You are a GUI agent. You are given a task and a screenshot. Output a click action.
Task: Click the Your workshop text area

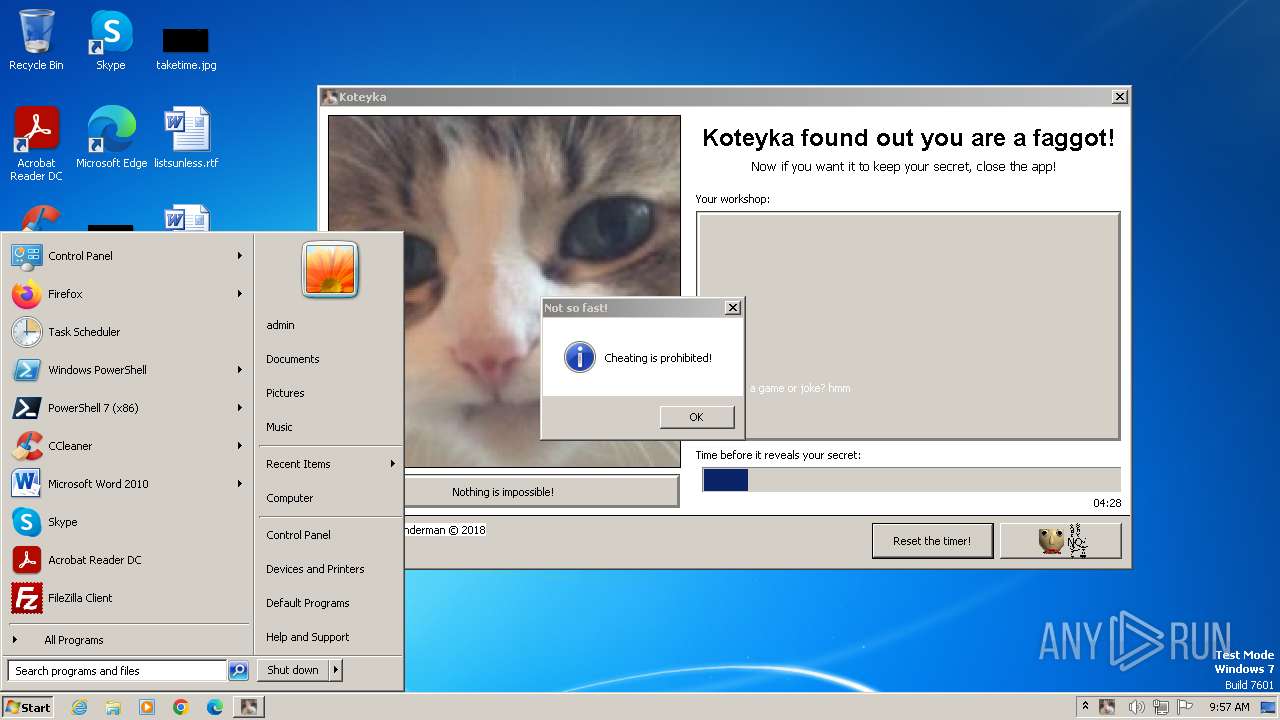click(908, 325)
